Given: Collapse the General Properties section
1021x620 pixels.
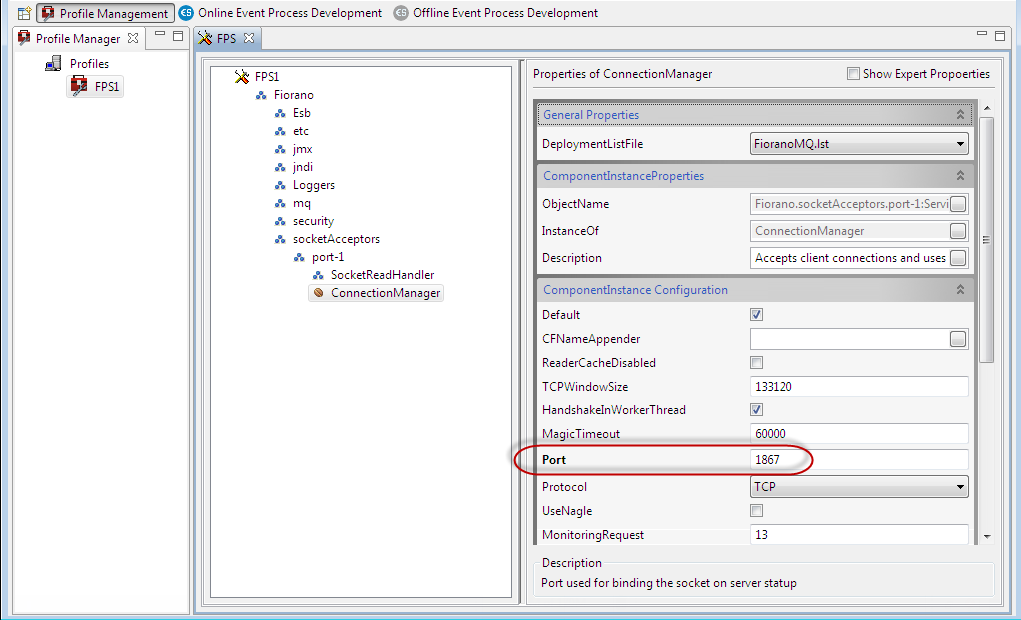Looking at the screenshot, I should click(x=960, y=115).
